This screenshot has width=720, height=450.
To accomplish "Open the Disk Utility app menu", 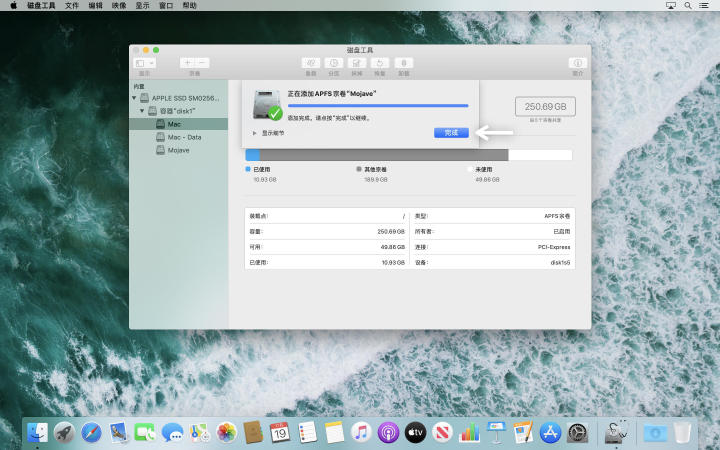I will (x=41, y=6).
